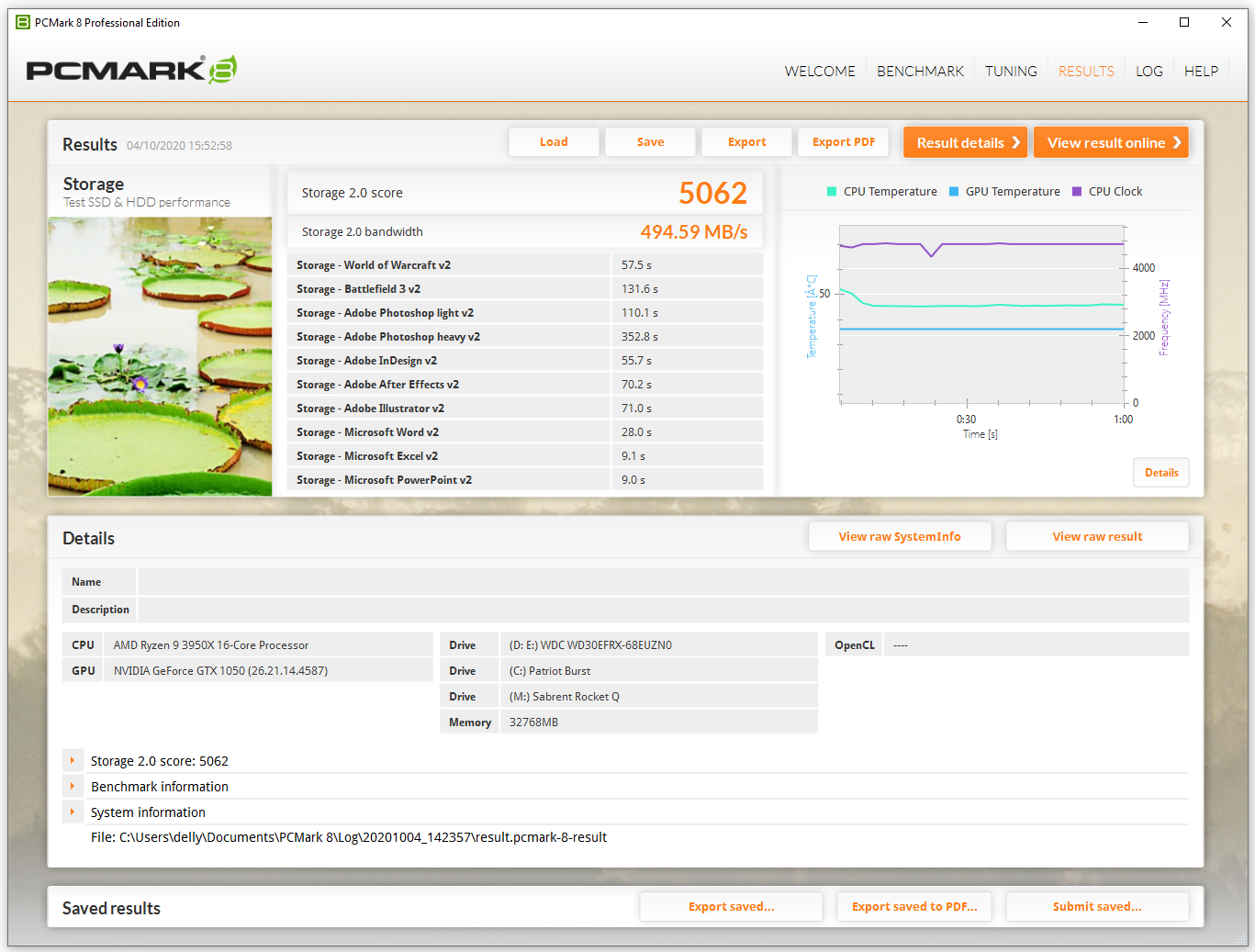Expand the System information section
Image resolution: width=1255 pixels, height=952 pixels.
(x=73, y=812)
